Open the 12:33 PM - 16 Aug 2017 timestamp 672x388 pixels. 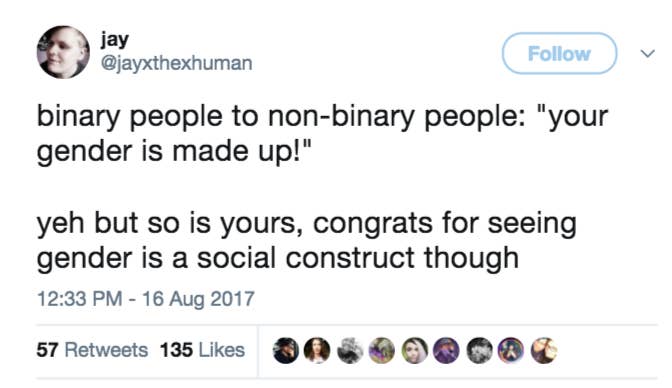[x=146, y=298]
